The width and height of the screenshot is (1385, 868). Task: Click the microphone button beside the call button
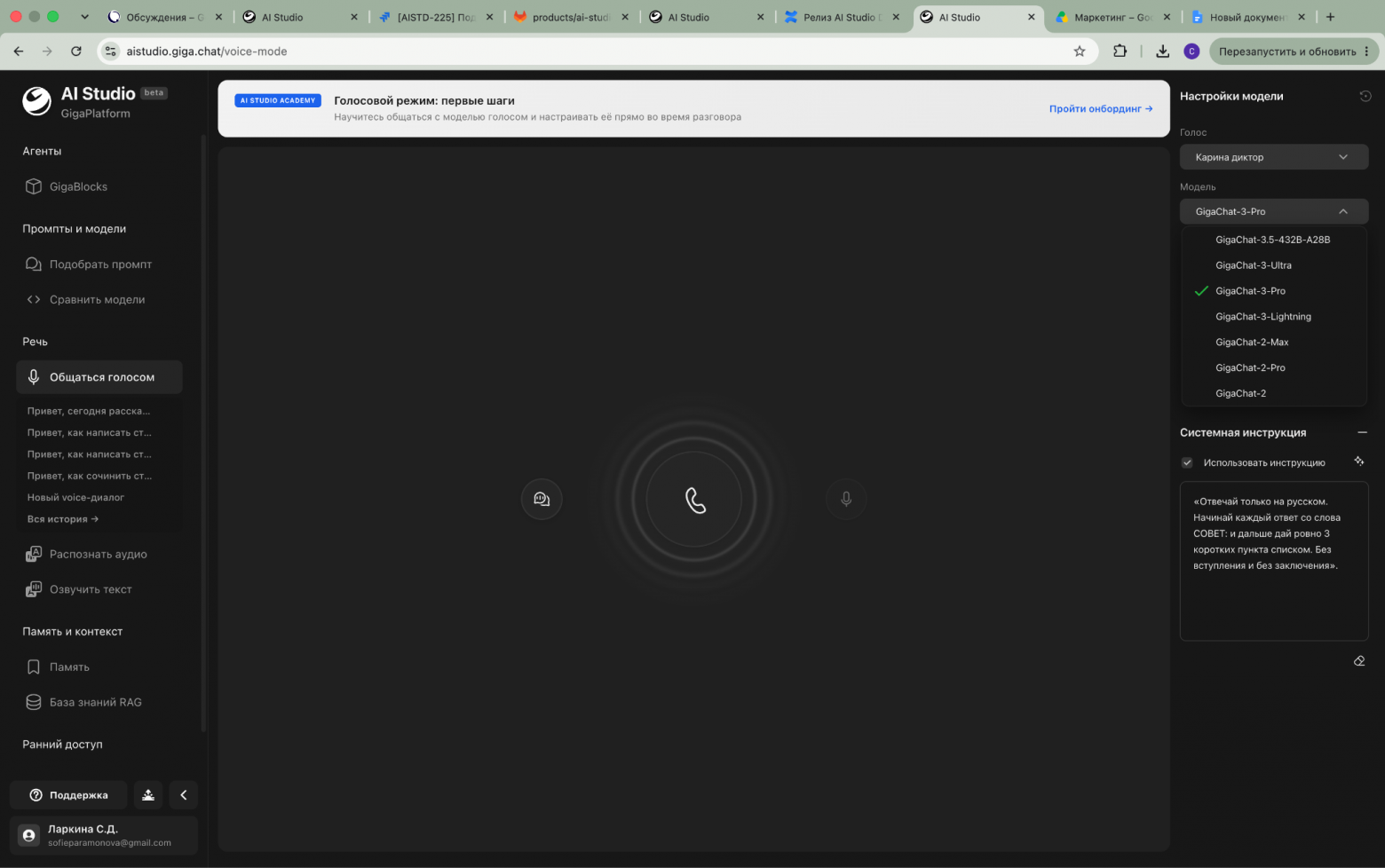846,499
